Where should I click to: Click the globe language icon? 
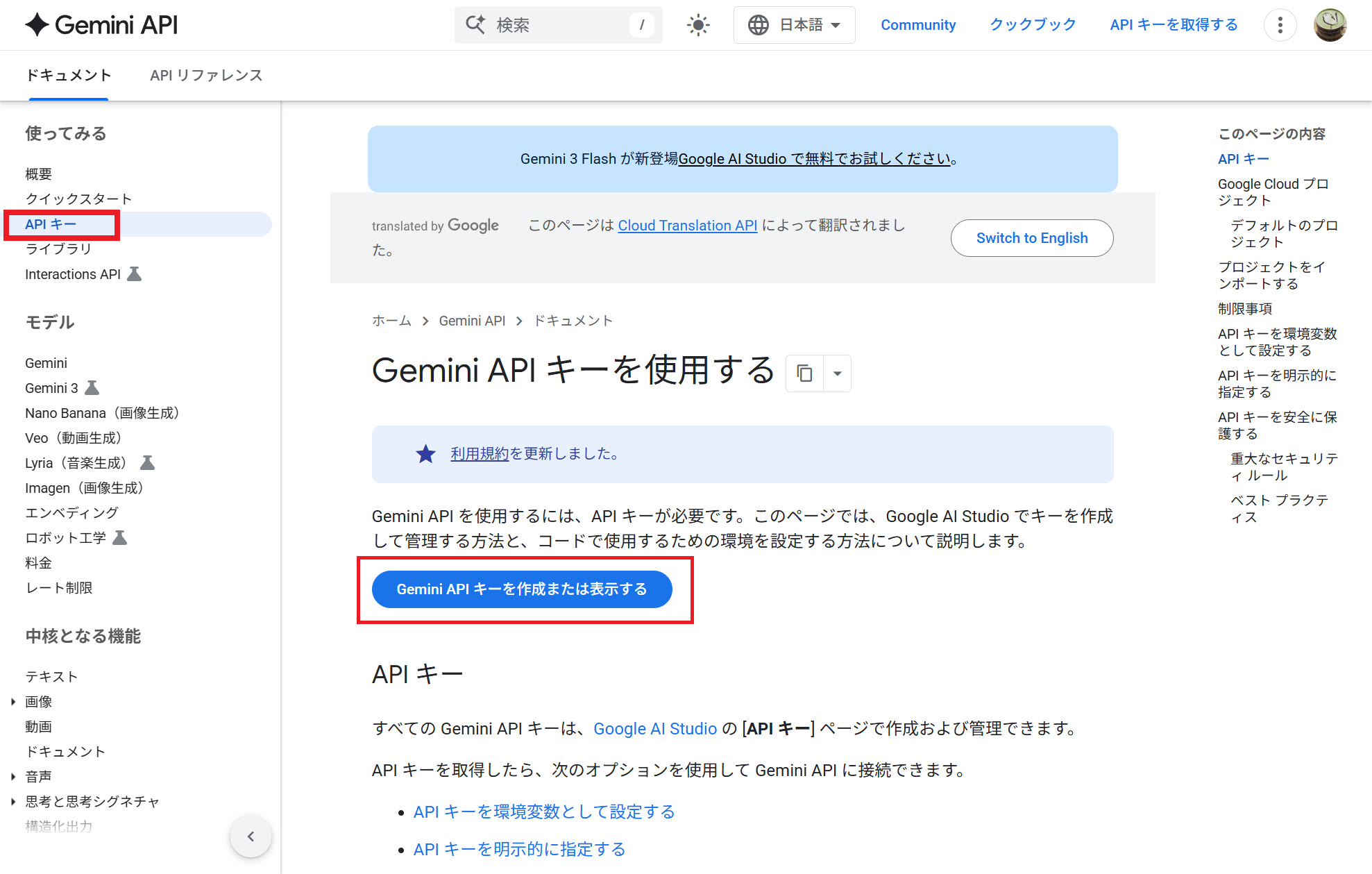(758, 26)
